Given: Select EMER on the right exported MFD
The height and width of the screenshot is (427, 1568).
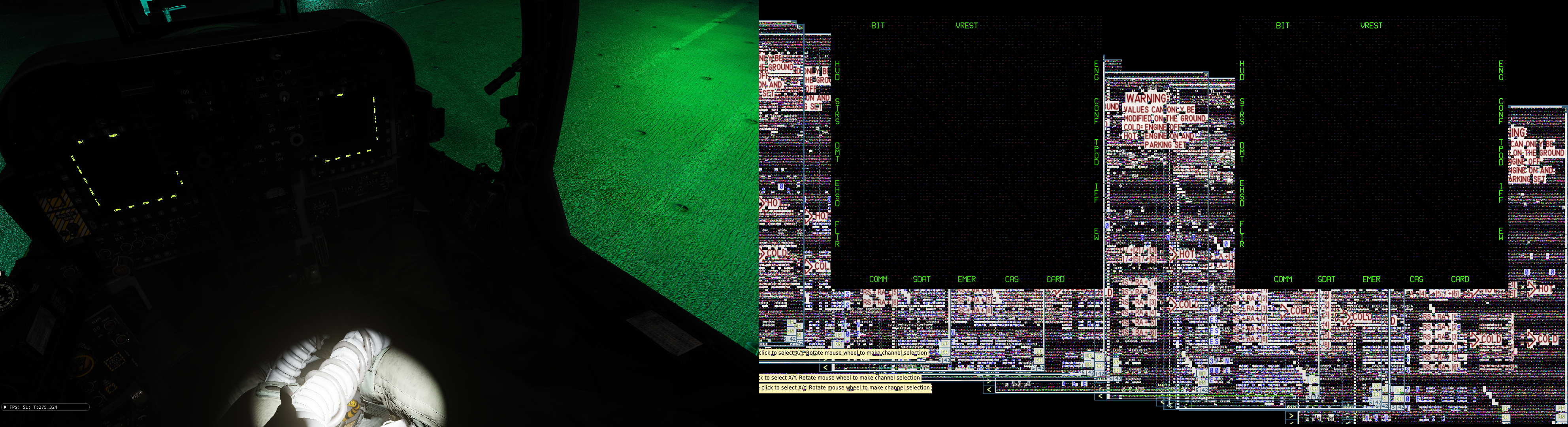Looking at the screenshot, I should pyautogui.click(x=1371, y=279).
